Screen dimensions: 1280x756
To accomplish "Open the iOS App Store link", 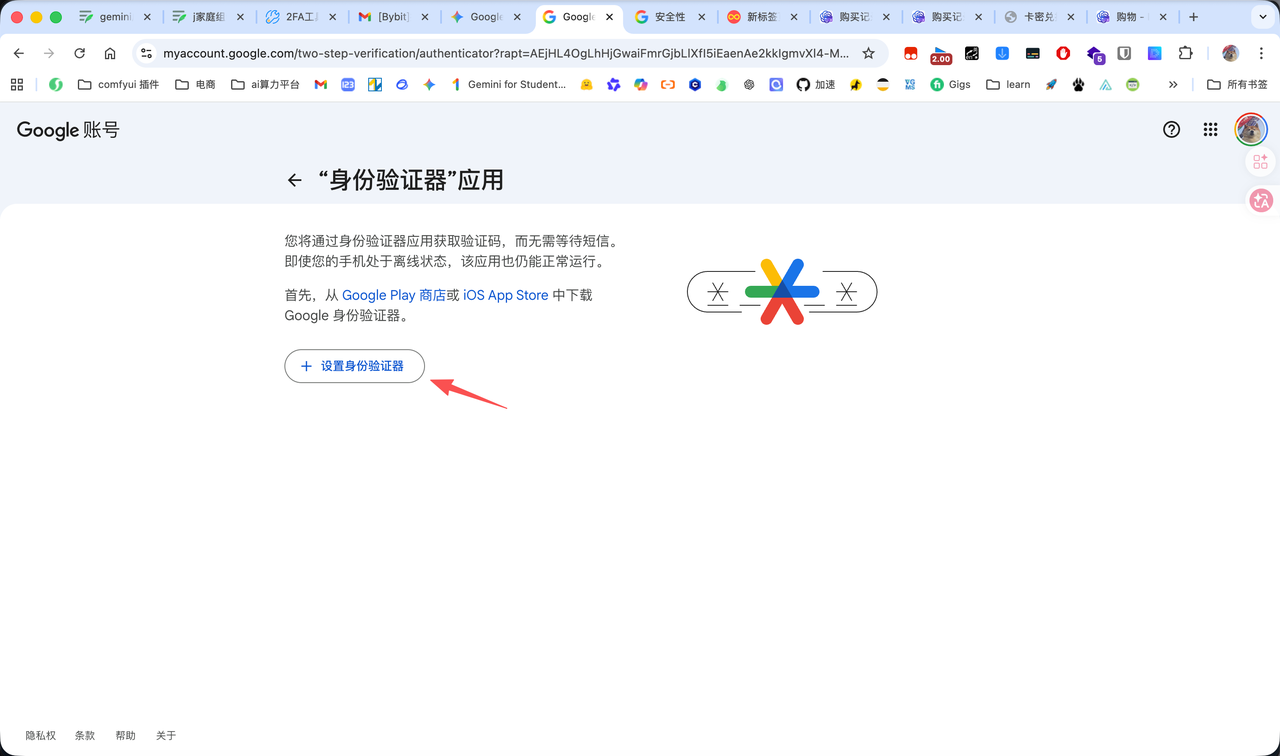I will coord(505,295).
